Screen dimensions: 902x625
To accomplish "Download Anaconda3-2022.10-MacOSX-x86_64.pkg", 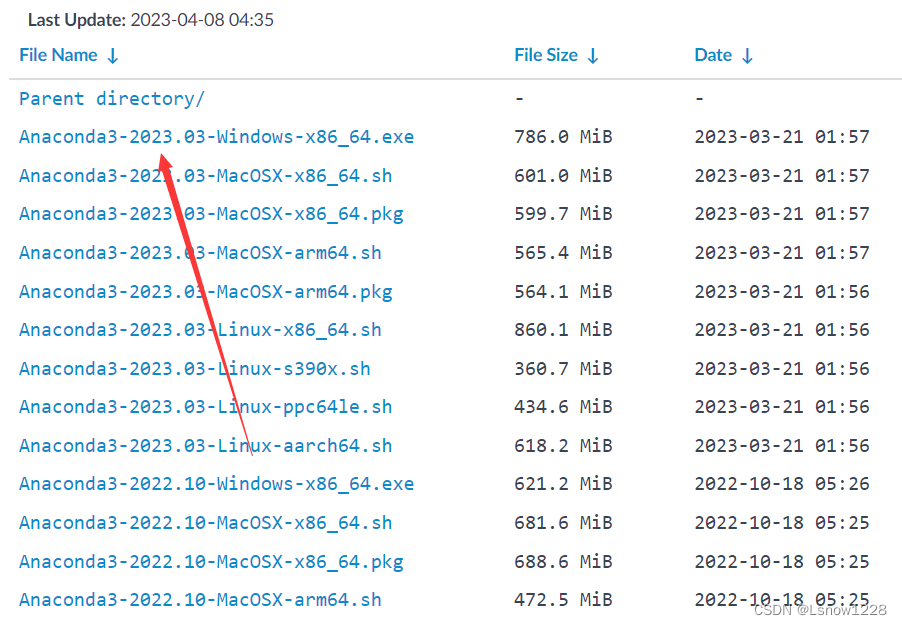I will [211, 561].
